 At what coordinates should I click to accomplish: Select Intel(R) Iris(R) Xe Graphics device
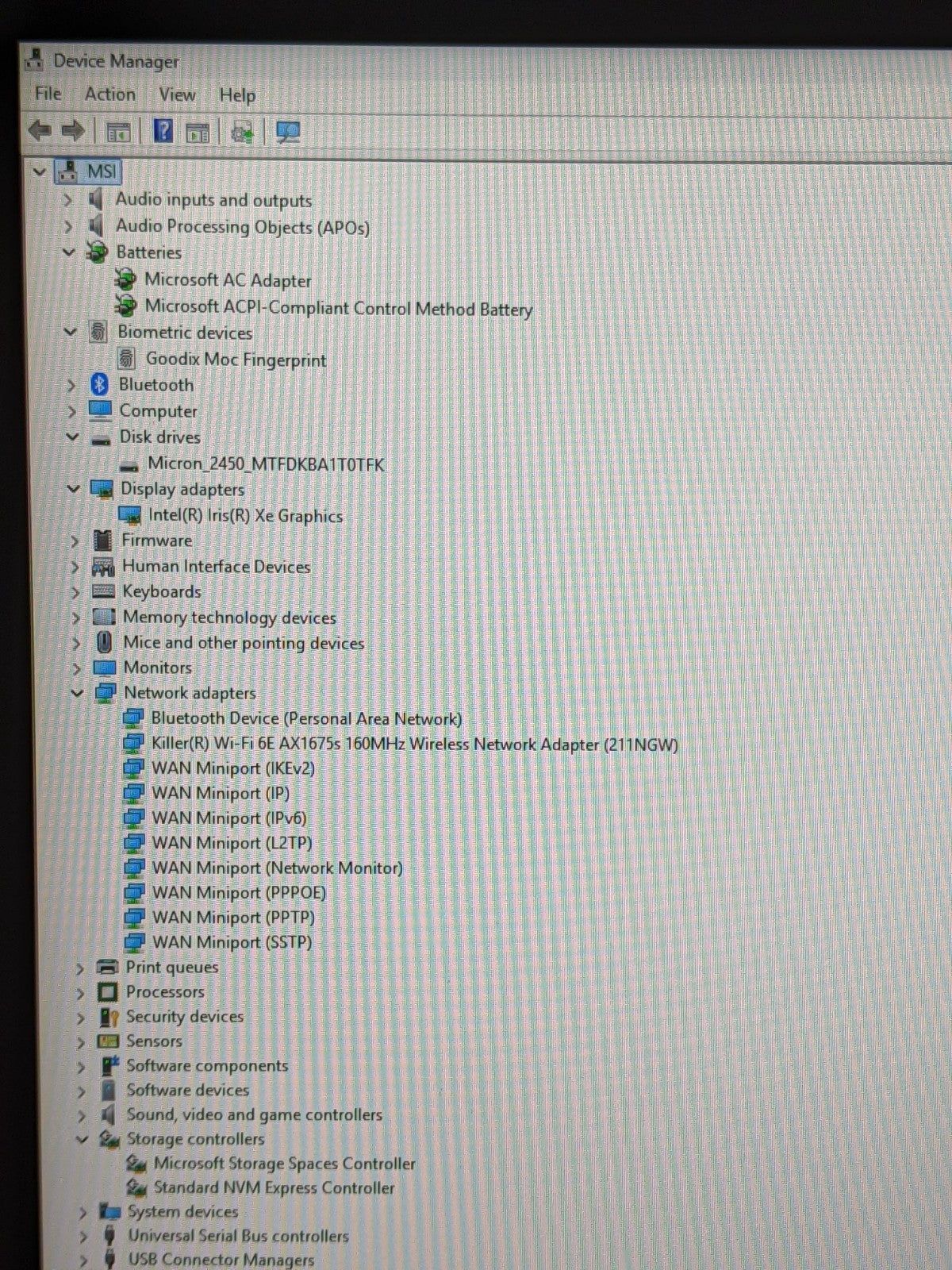pos(245,516)
